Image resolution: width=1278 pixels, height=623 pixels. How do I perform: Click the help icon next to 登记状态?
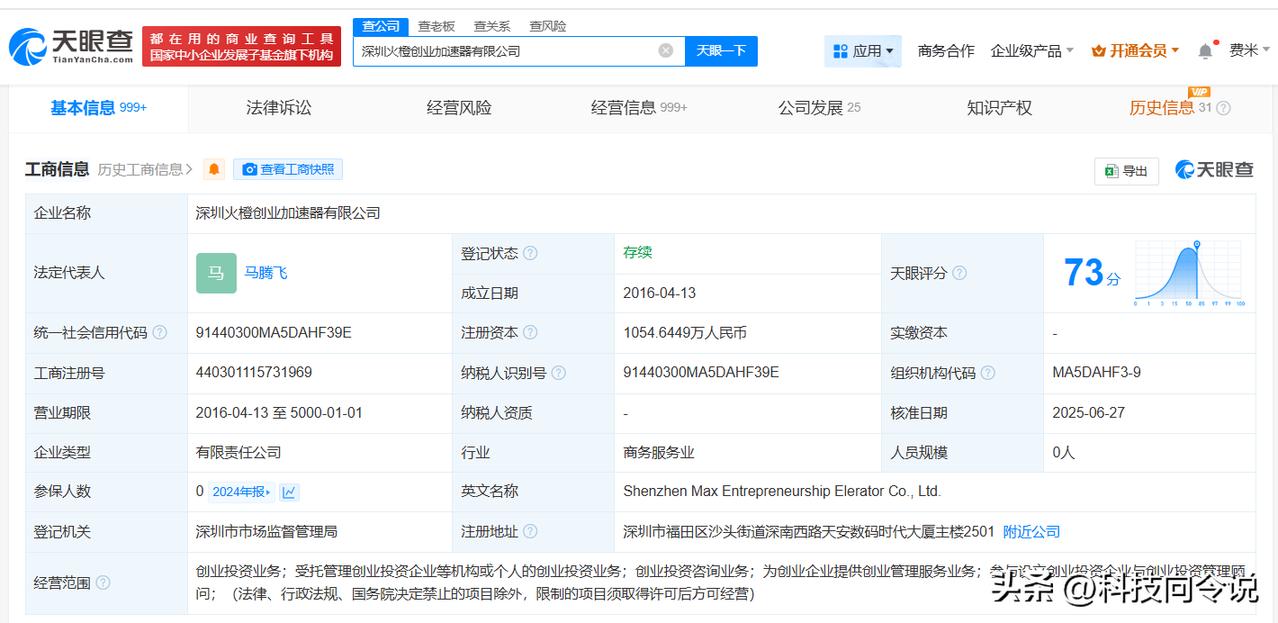pyautogui.click(x=530, y=253)
